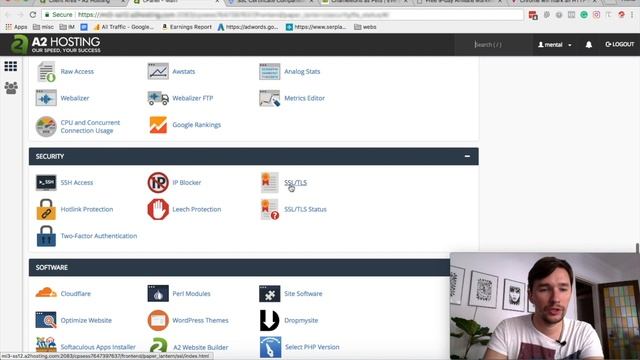Open the SSL/TLS Status link
Image resolution: width=640 pixels, height=360 pixels.
tap(305, 209)
